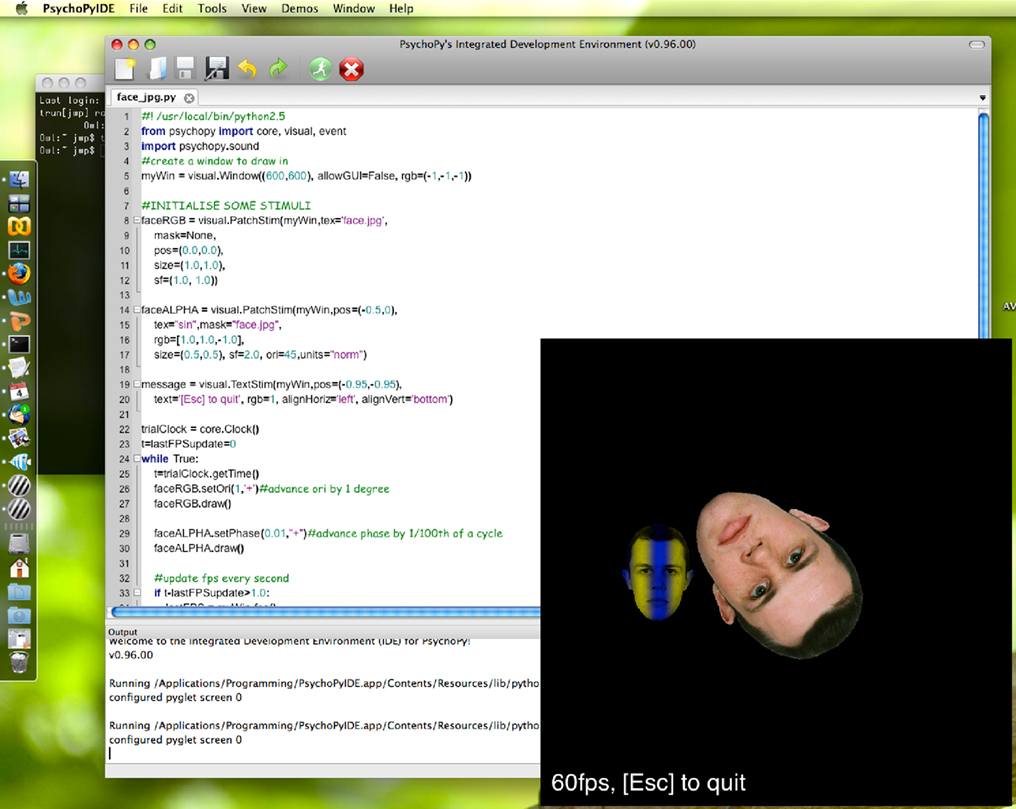Open a file using the folder toolbar icon
The image size is (1016, 809).
tap(157, 69)
